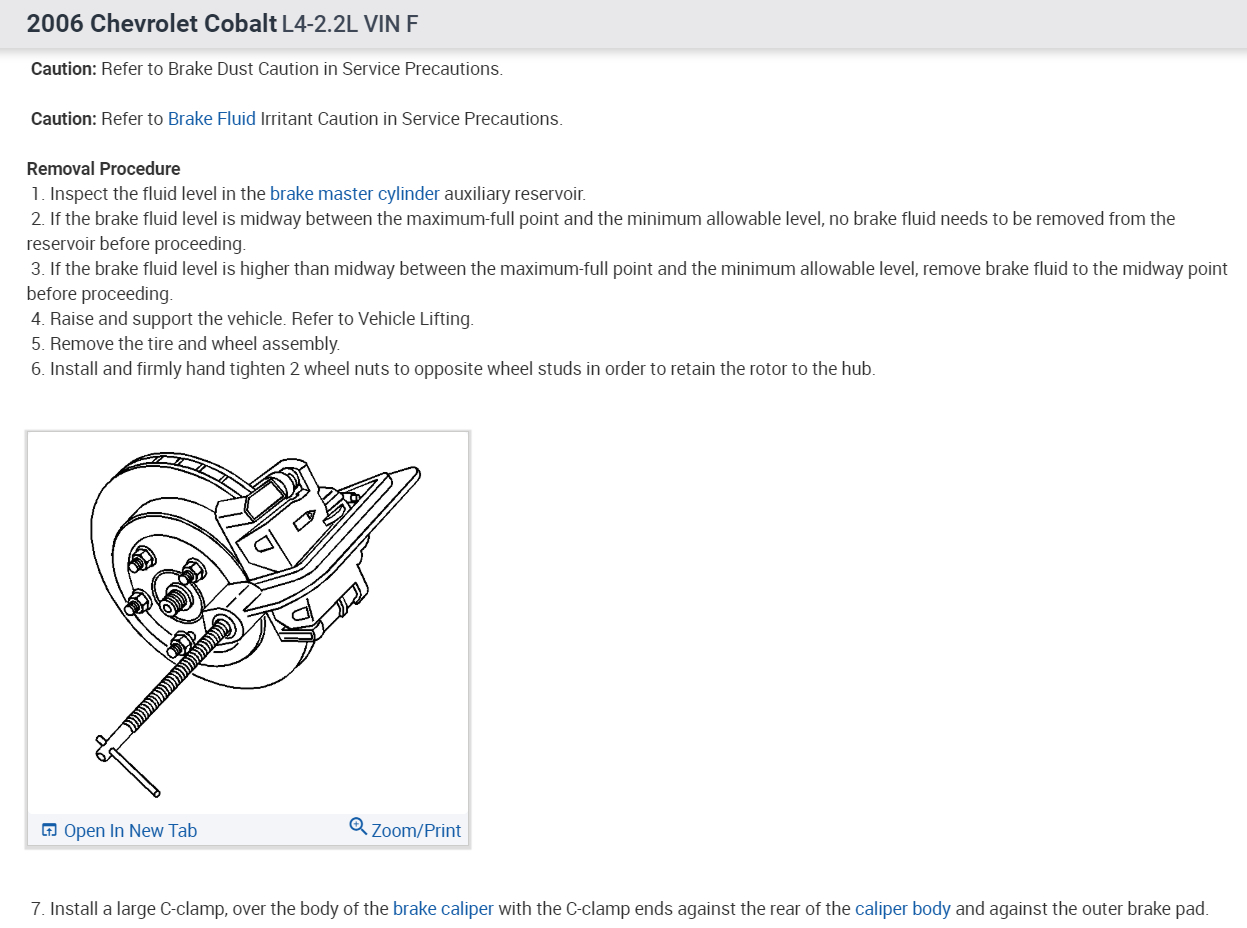
Task: Click step 6 about hand tightening wheel nuts
Action: (453, 369)
